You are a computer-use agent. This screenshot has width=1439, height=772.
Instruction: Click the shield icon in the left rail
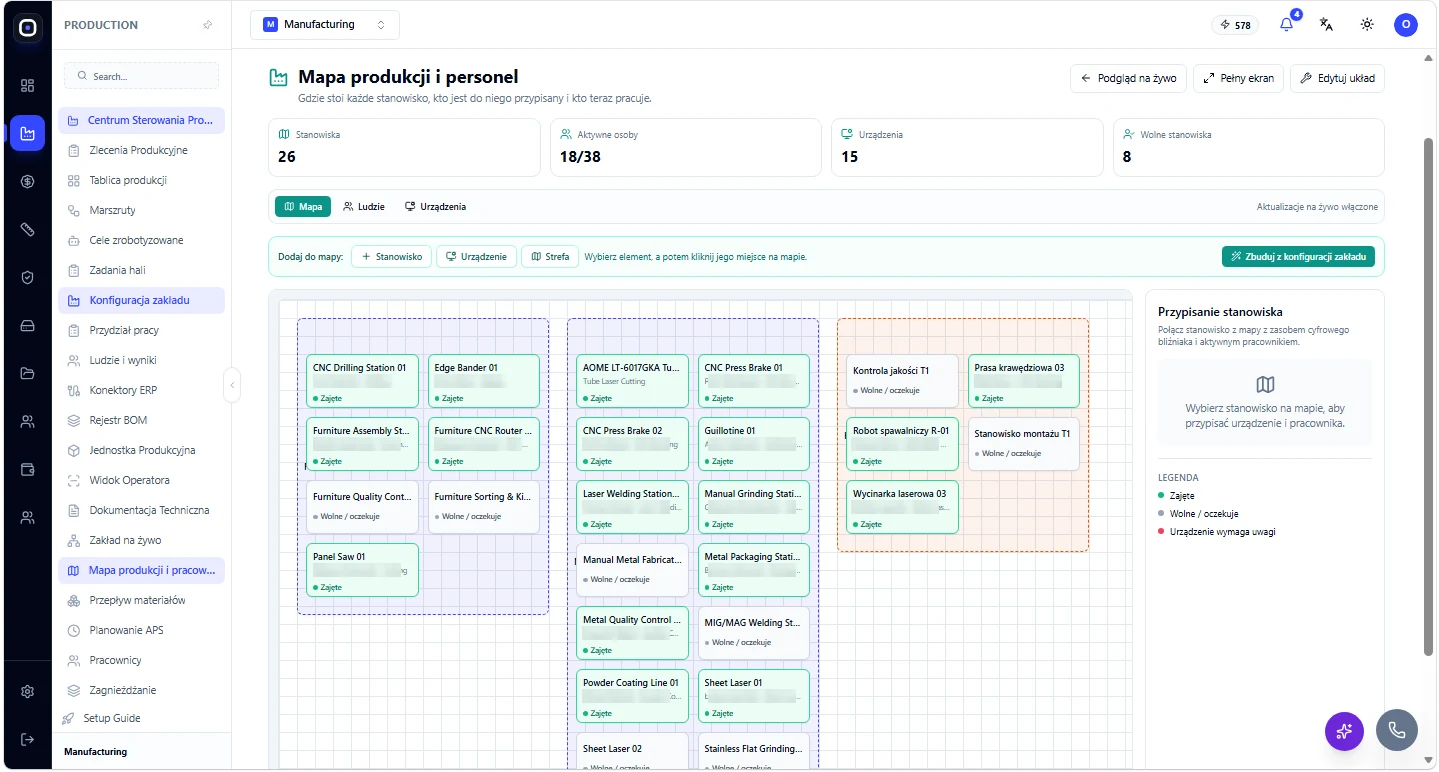[x=27, y=277]
